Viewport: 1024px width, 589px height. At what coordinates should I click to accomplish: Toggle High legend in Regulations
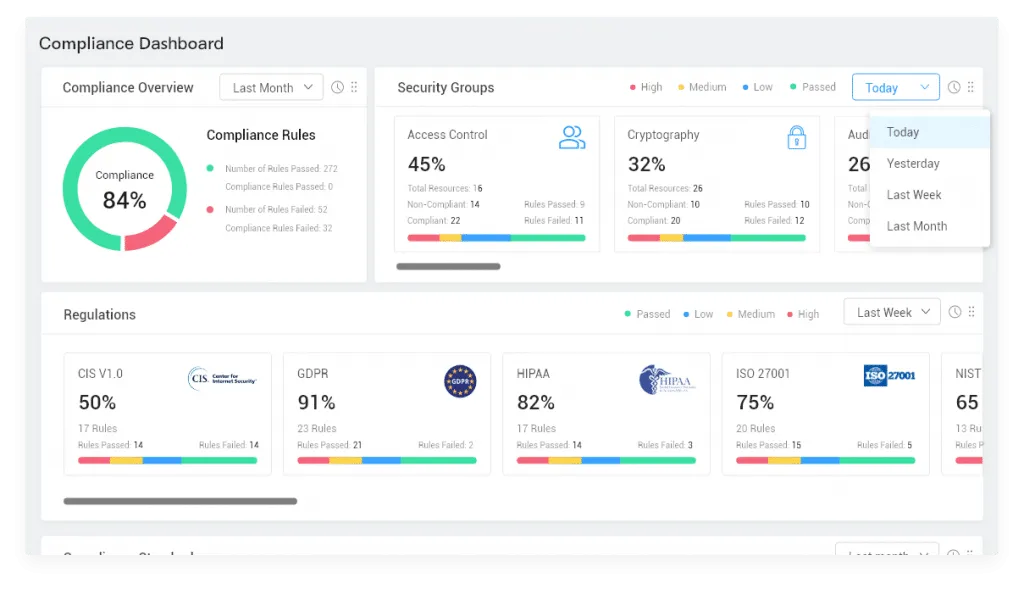tap(803, 314)
